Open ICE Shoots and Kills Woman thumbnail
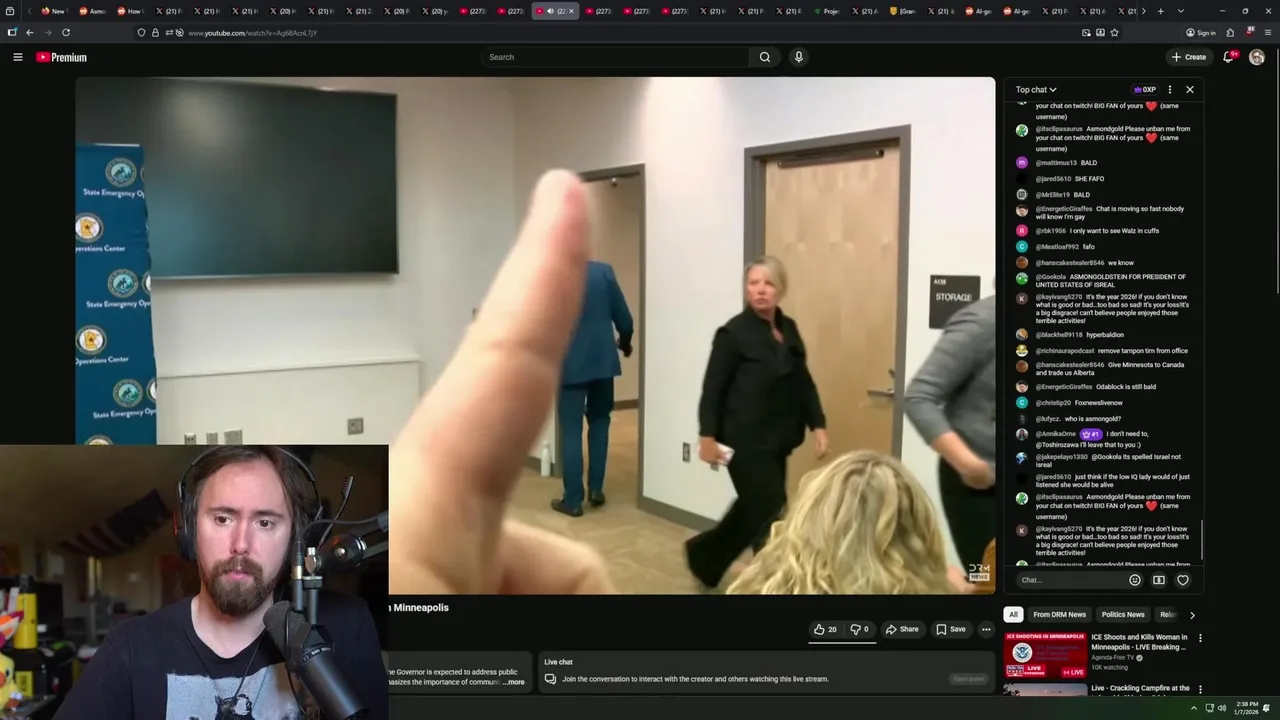This screenshot has width=1280, height=720. tap(1045, 655)
